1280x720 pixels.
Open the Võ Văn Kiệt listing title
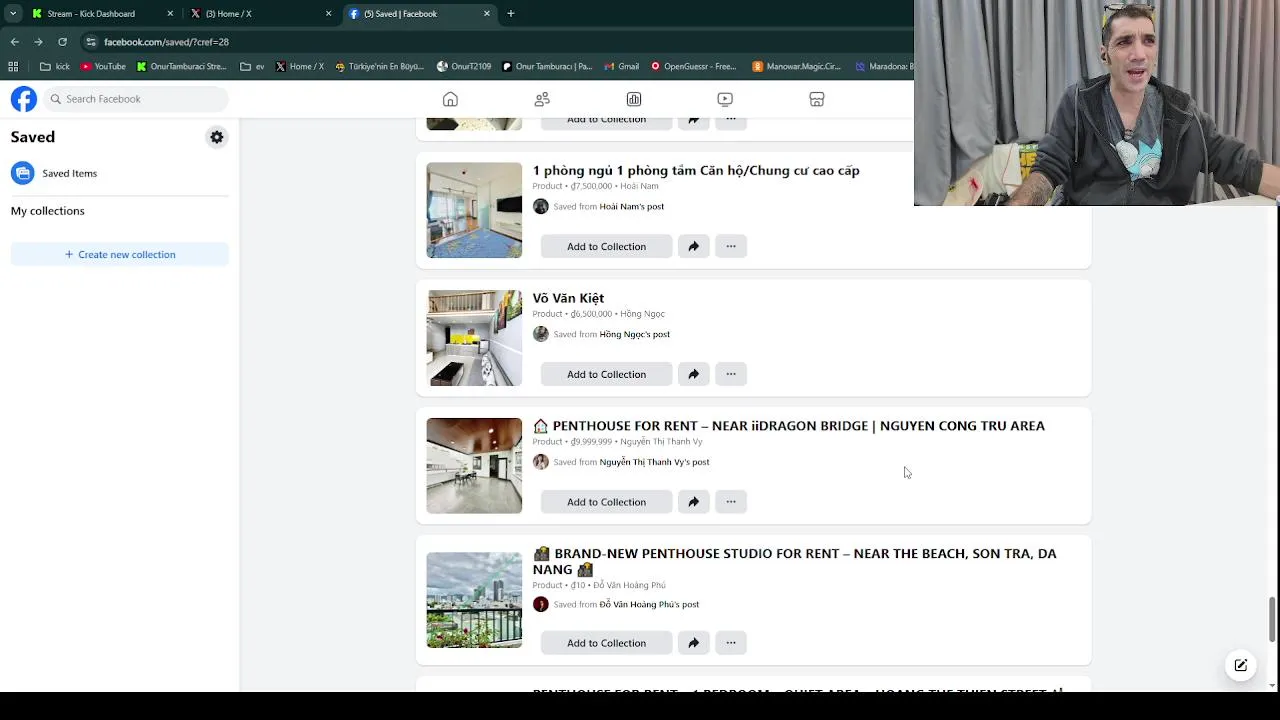pyautogui.click(x=568, y=298)
